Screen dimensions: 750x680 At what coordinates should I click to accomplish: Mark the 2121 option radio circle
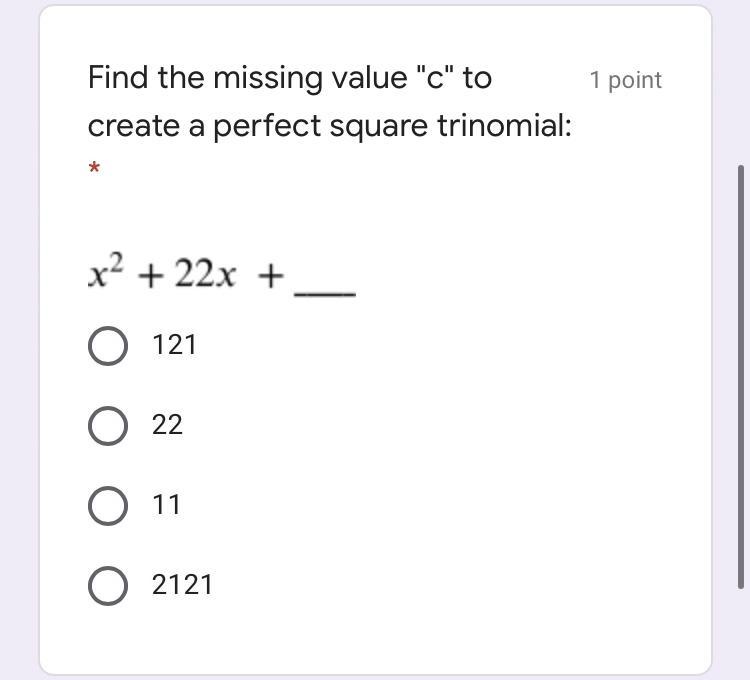[x=108, y=585]
